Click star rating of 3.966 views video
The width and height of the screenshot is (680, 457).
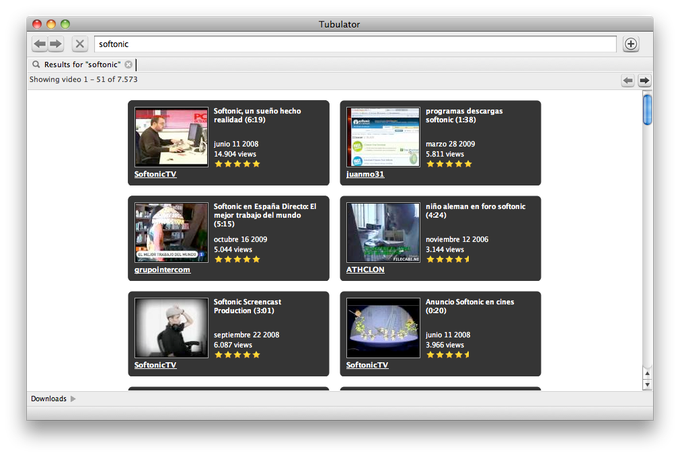click(448, 355)
